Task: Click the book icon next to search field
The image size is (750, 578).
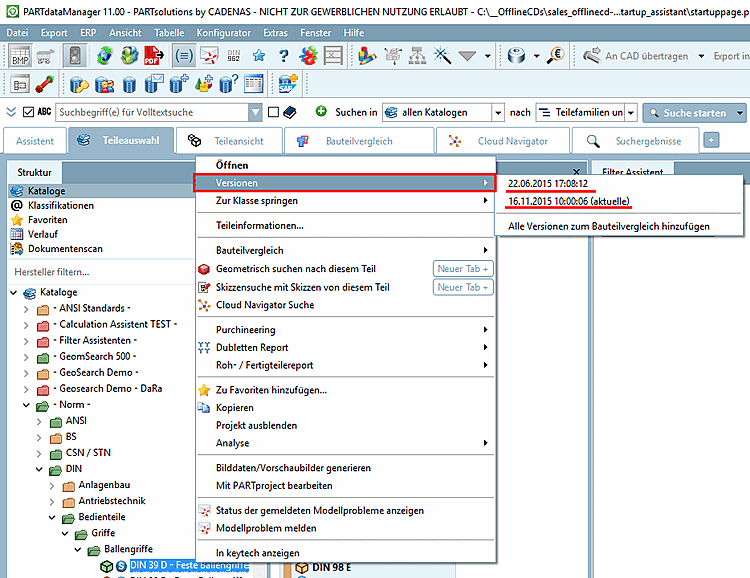Action: pos(289,112)
